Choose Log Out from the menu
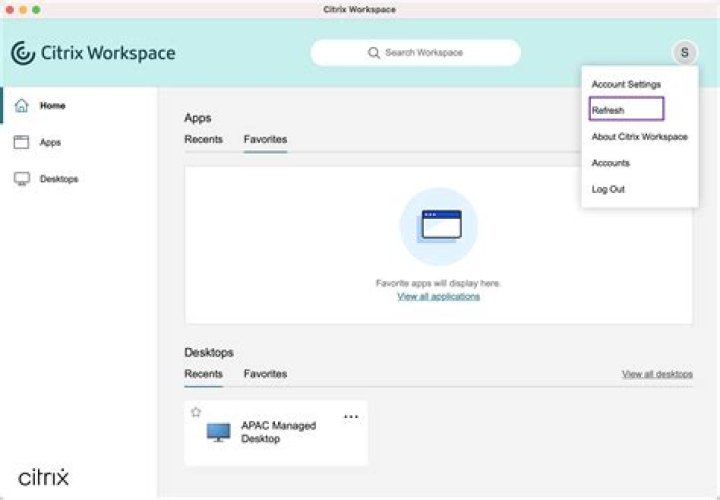Viewport: 720px width, 500px height. [x=608, y=189]
